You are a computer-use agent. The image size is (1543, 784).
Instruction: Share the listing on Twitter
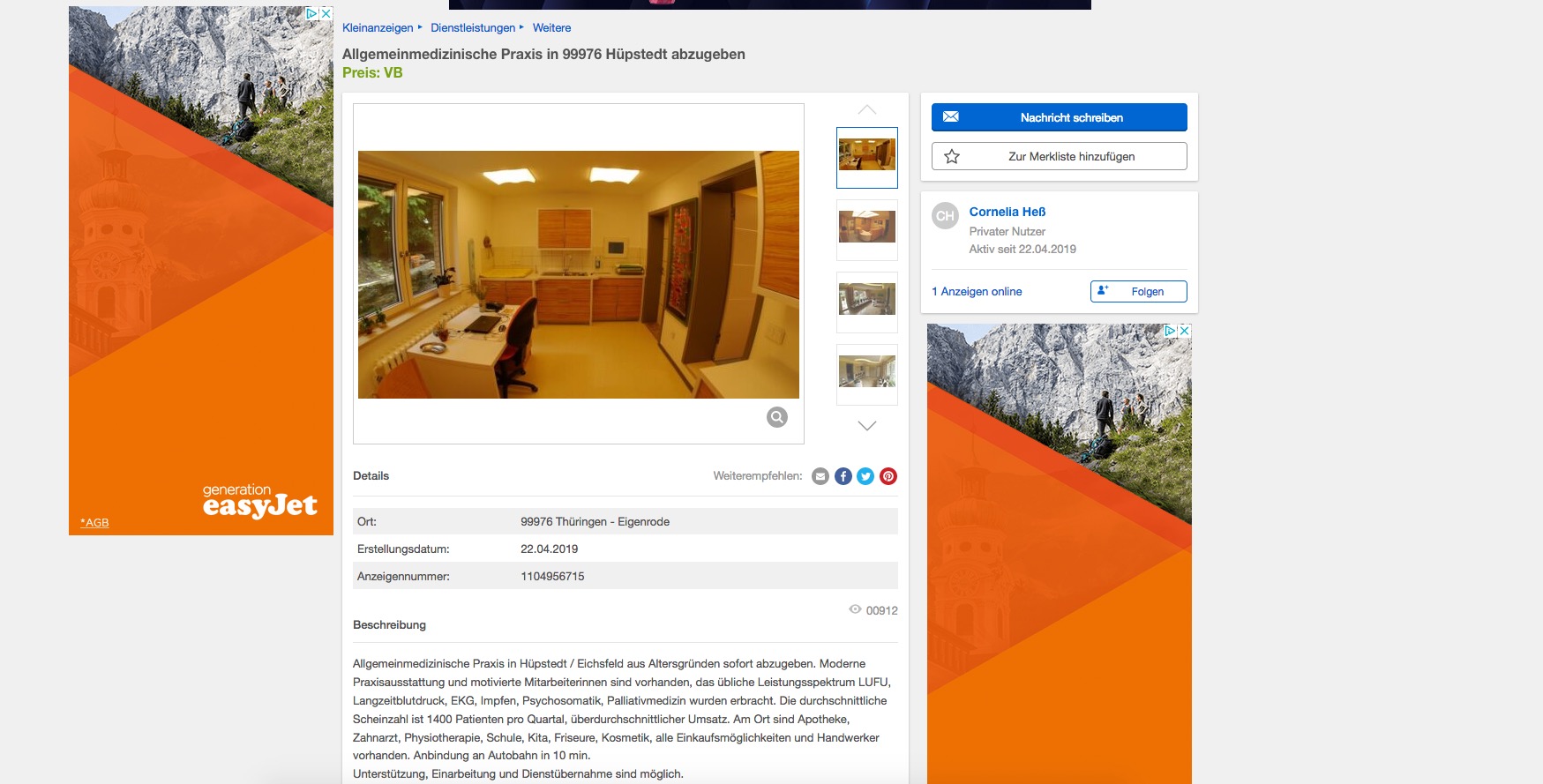point(865,476)
